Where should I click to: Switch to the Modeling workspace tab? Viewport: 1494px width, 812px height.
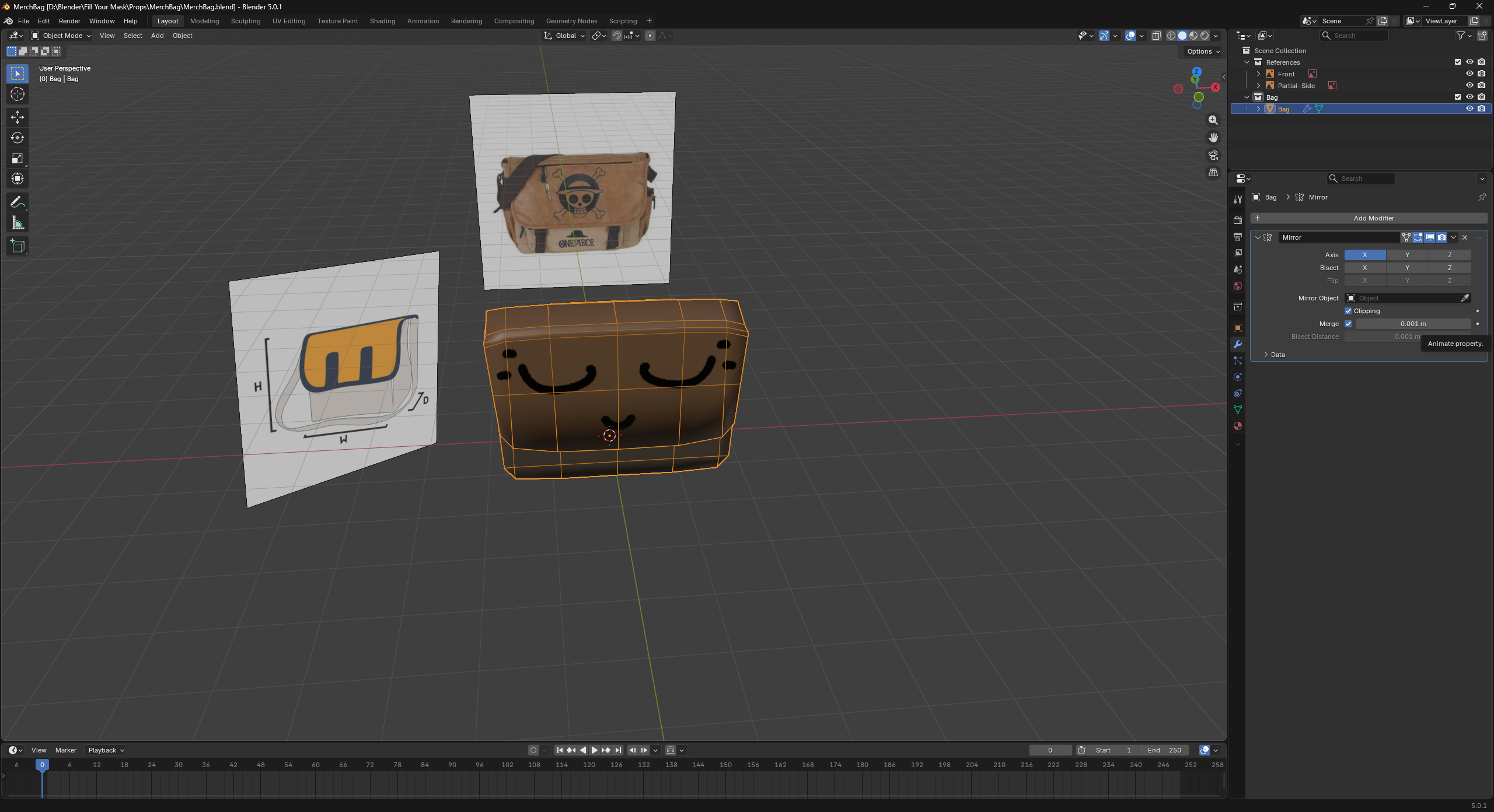click(x=205, y=21)
